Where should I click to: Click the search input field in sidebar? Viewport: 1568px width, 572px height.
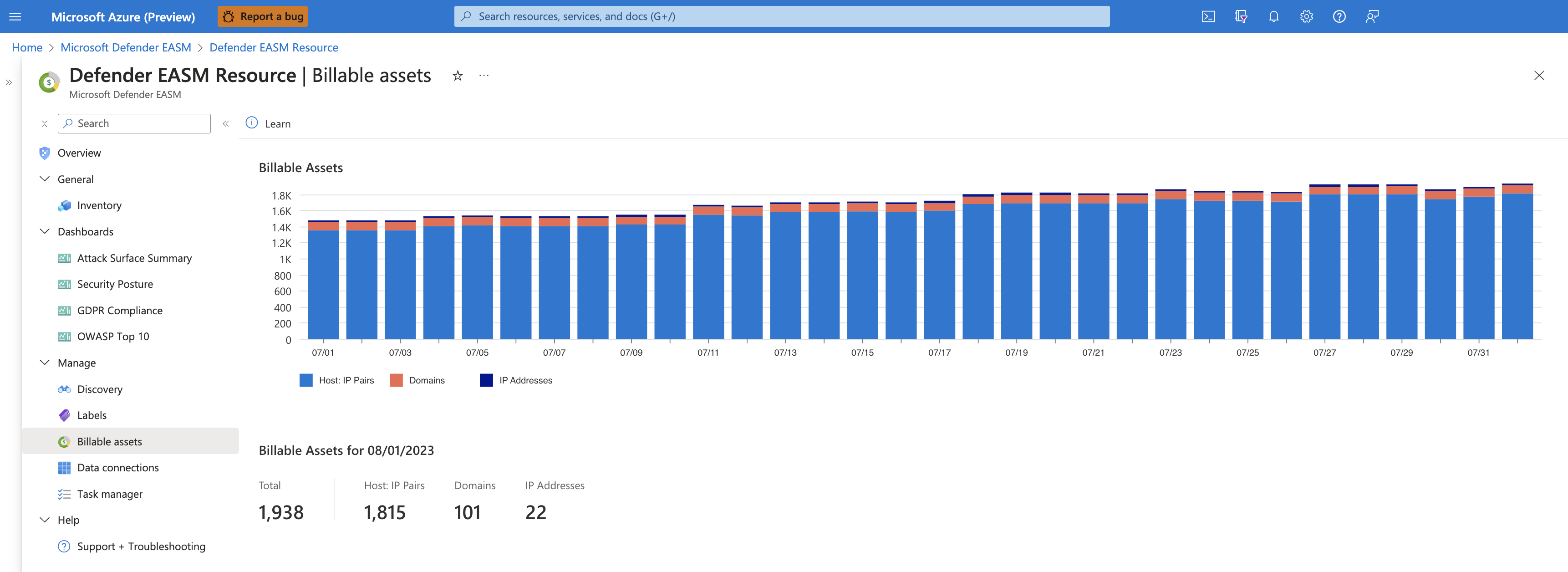coord(135,123)
